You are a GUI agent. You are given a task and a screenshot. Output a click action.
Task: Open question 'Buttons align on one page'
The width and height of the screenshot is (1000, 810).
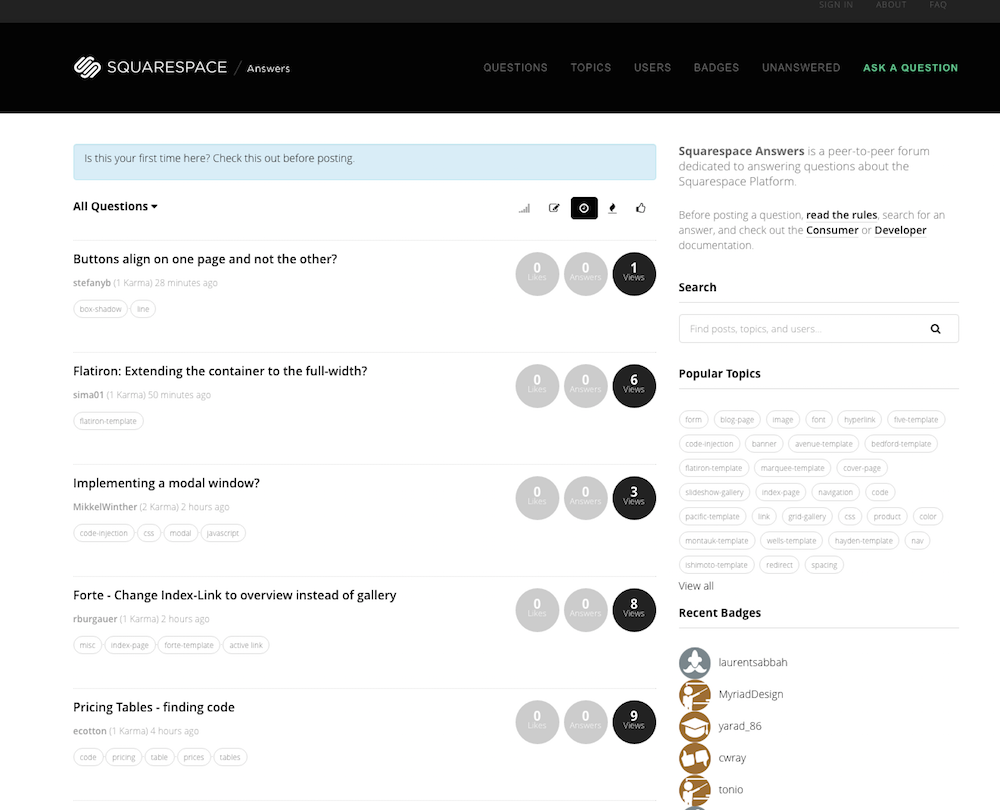coord(205,259)
